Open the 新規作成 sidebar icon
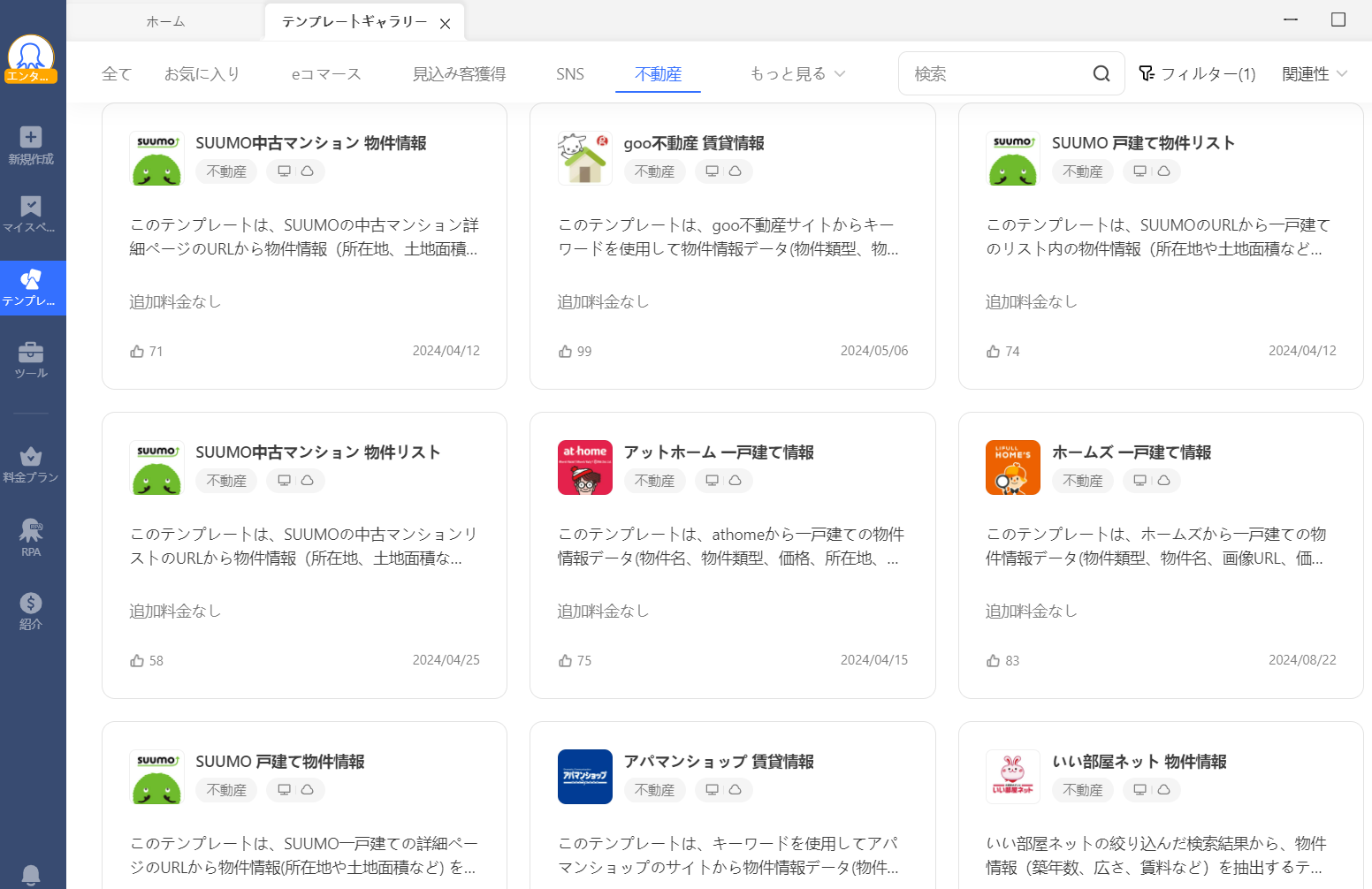 (x=31, y=147)
